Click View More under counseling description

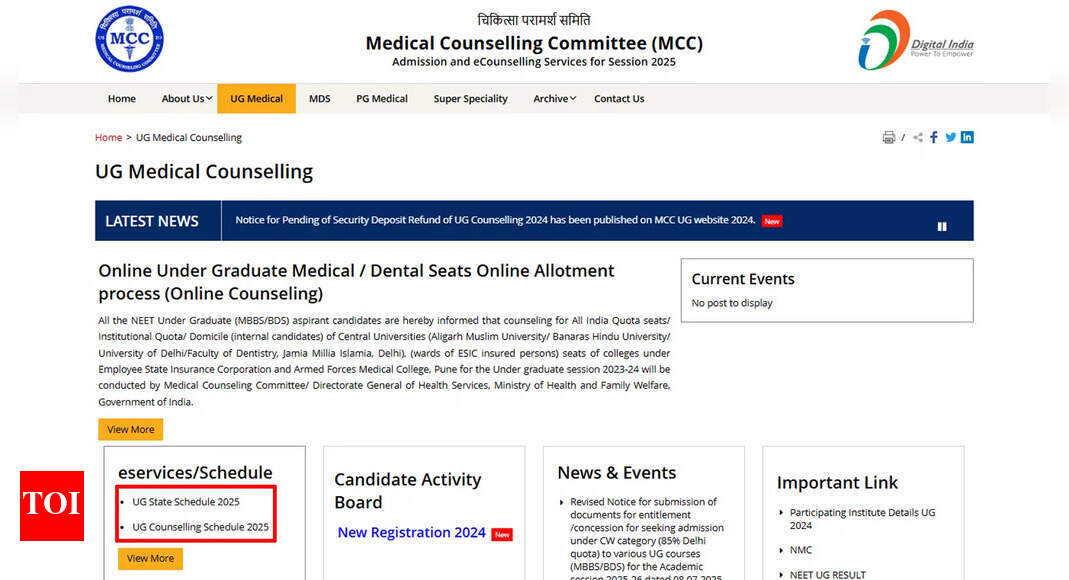[x=130, y=429]
